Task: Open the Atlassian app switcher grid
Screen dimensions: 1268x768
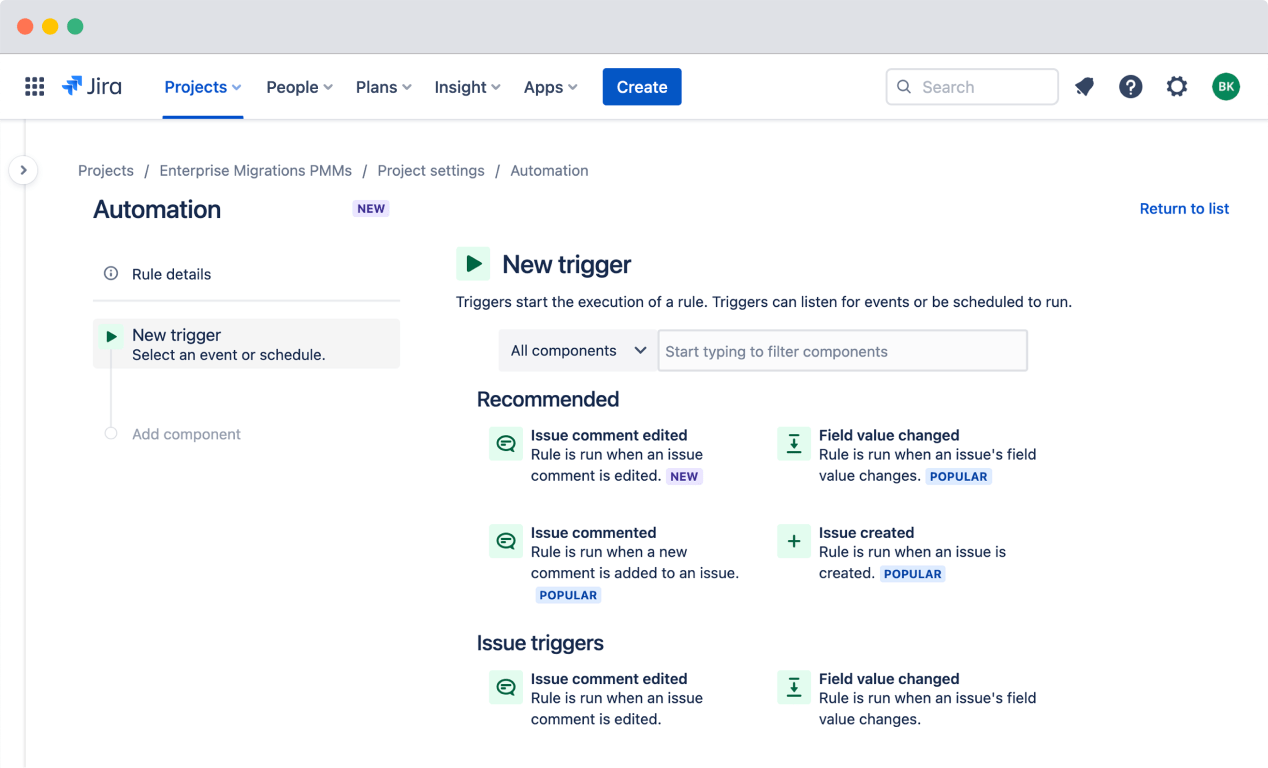Action: pyautogui.click(x=34, y=86)
